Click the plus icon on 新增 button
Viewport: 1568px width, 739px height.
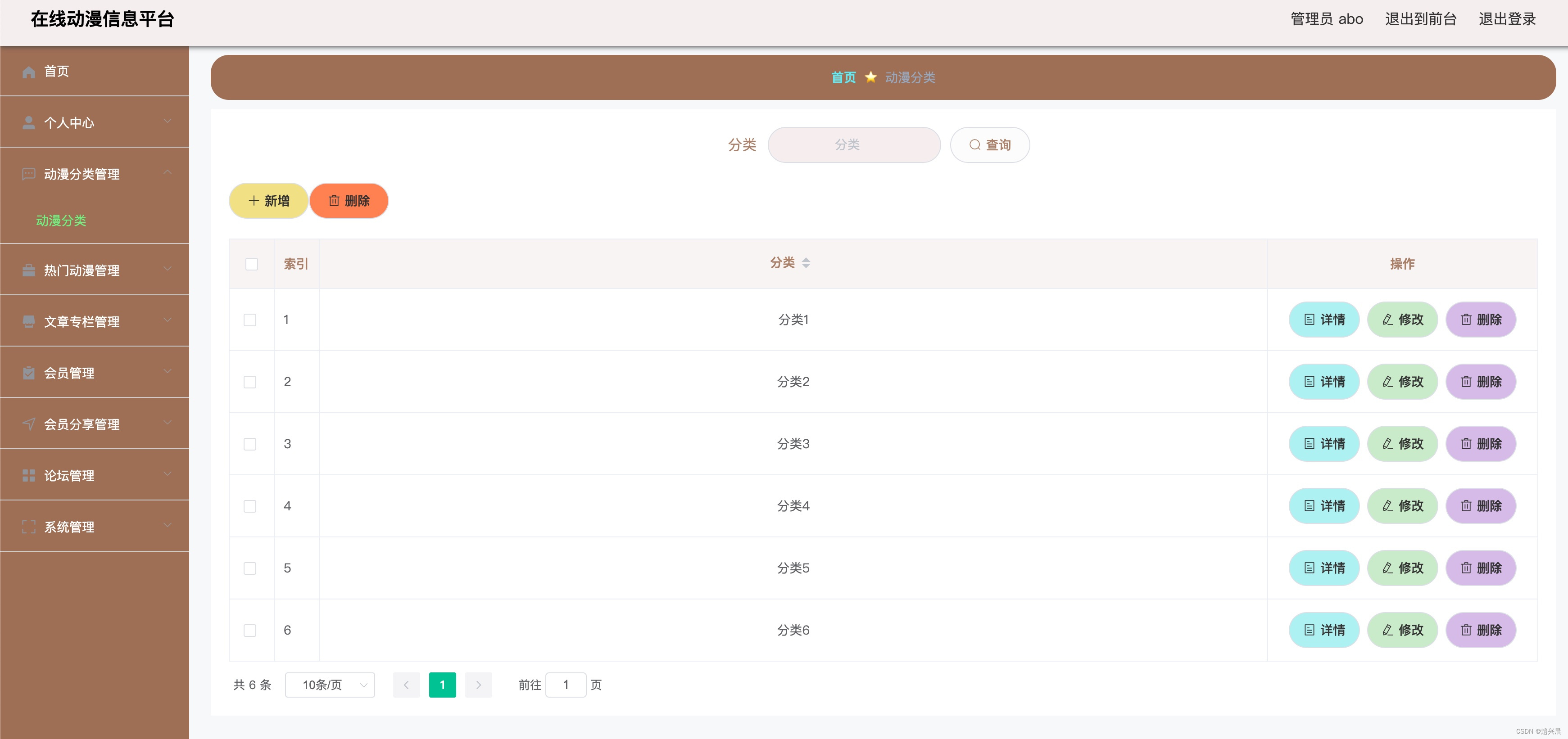tap(254, 201)
